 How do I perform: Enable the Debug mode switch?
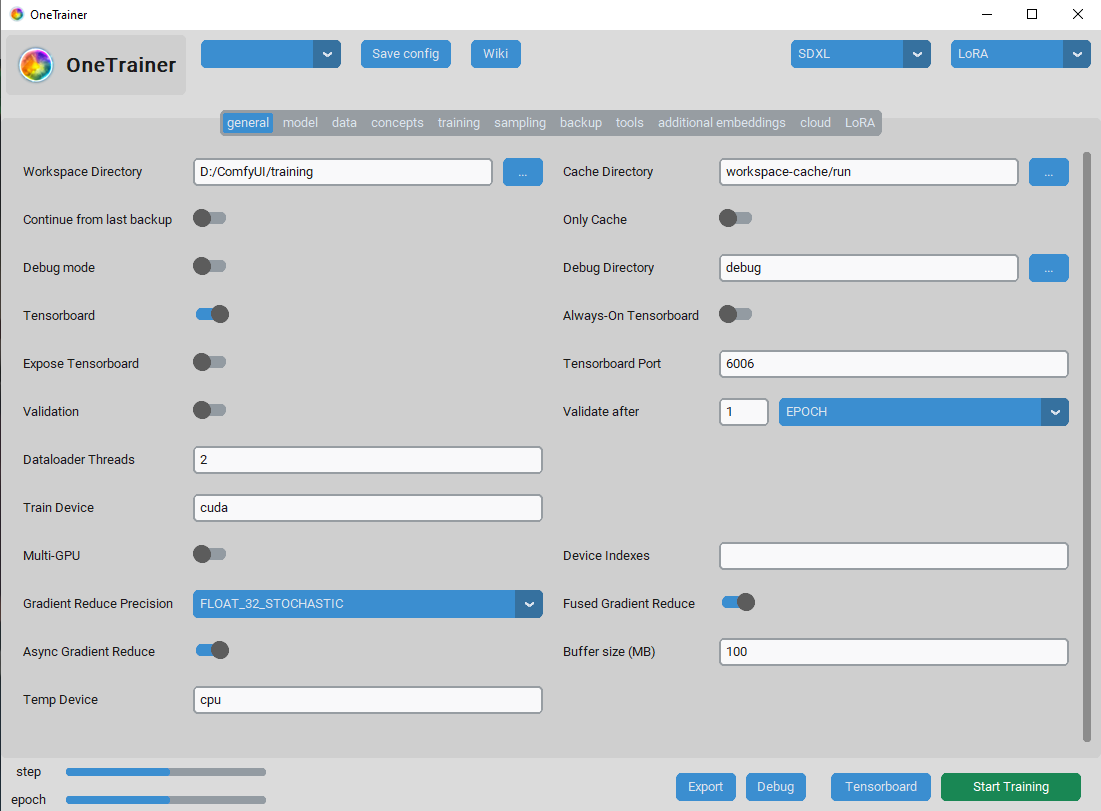[210, 266]
